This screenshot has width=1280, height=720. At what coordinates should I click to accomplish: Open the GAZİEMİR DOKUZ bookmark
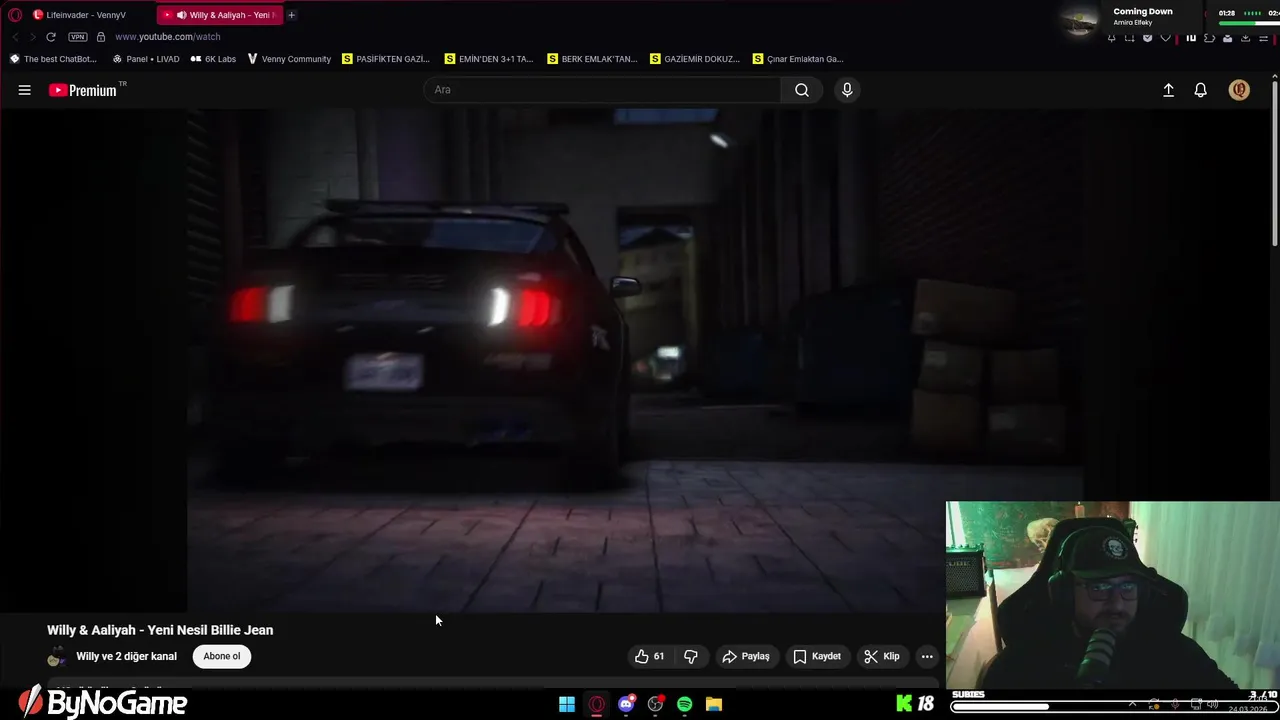pos(695,59)
